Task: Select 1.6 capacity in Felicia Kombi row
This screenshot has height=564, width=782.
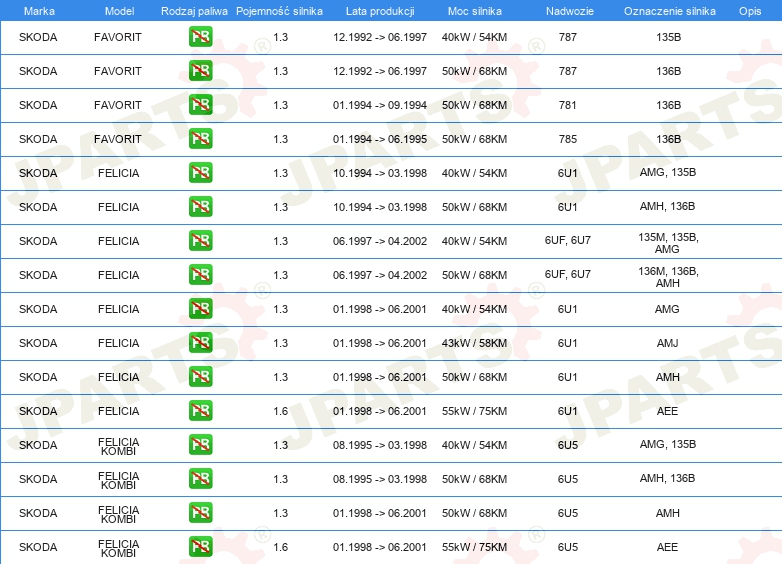Action: tap(281, 547)
